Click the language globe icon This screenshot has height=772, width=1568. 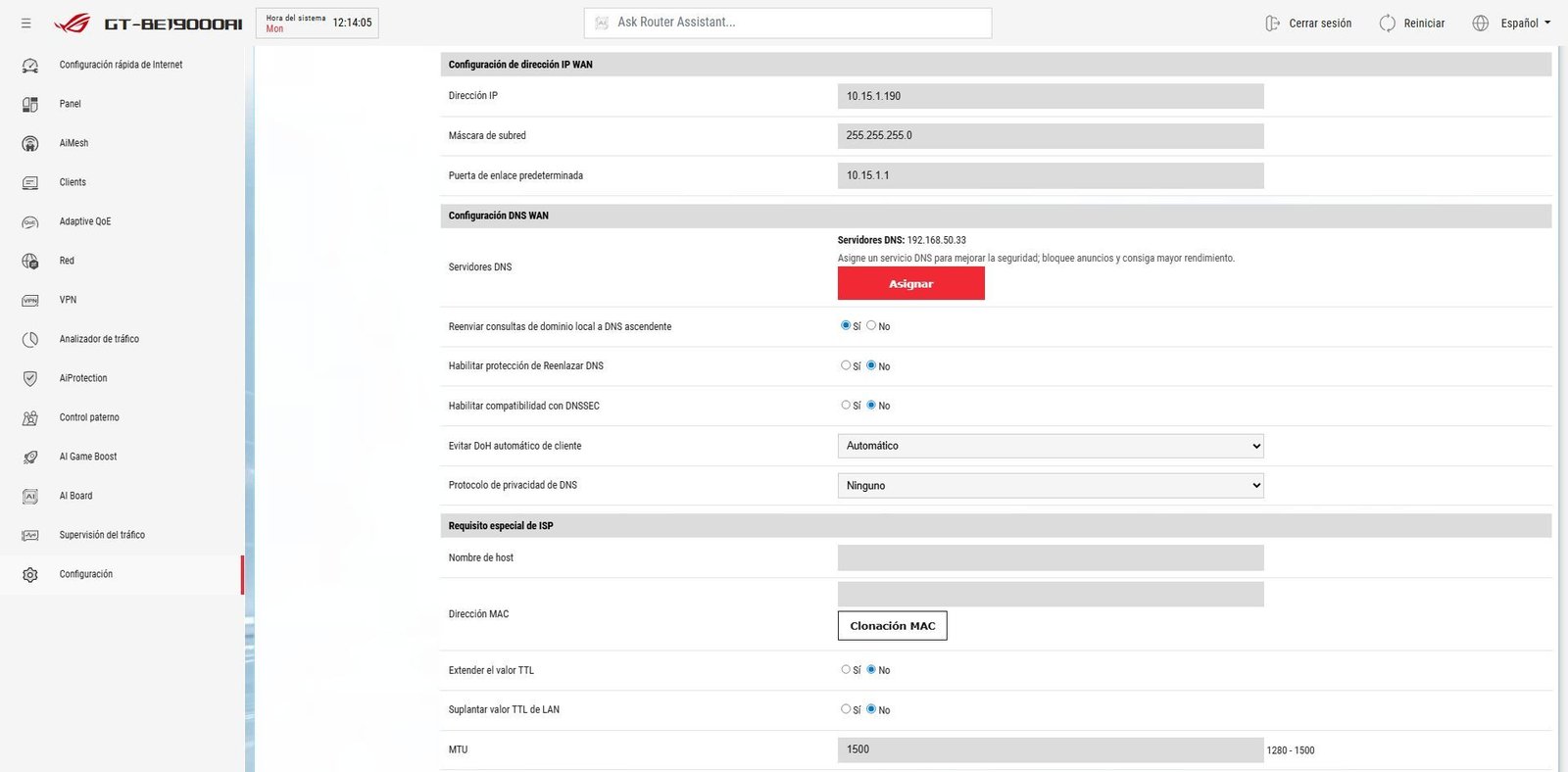tap(1481, 23)
